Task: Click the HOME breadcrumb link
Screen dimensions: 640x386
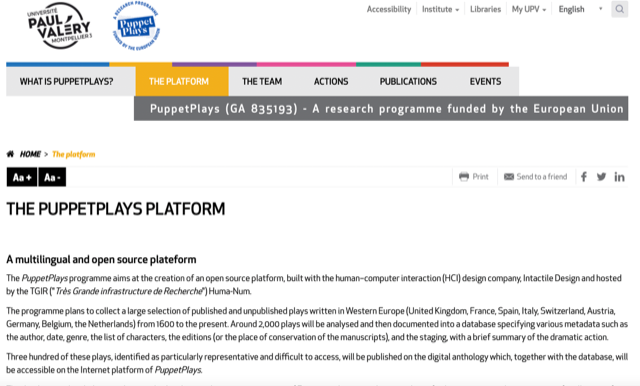Action: (30, 154)
